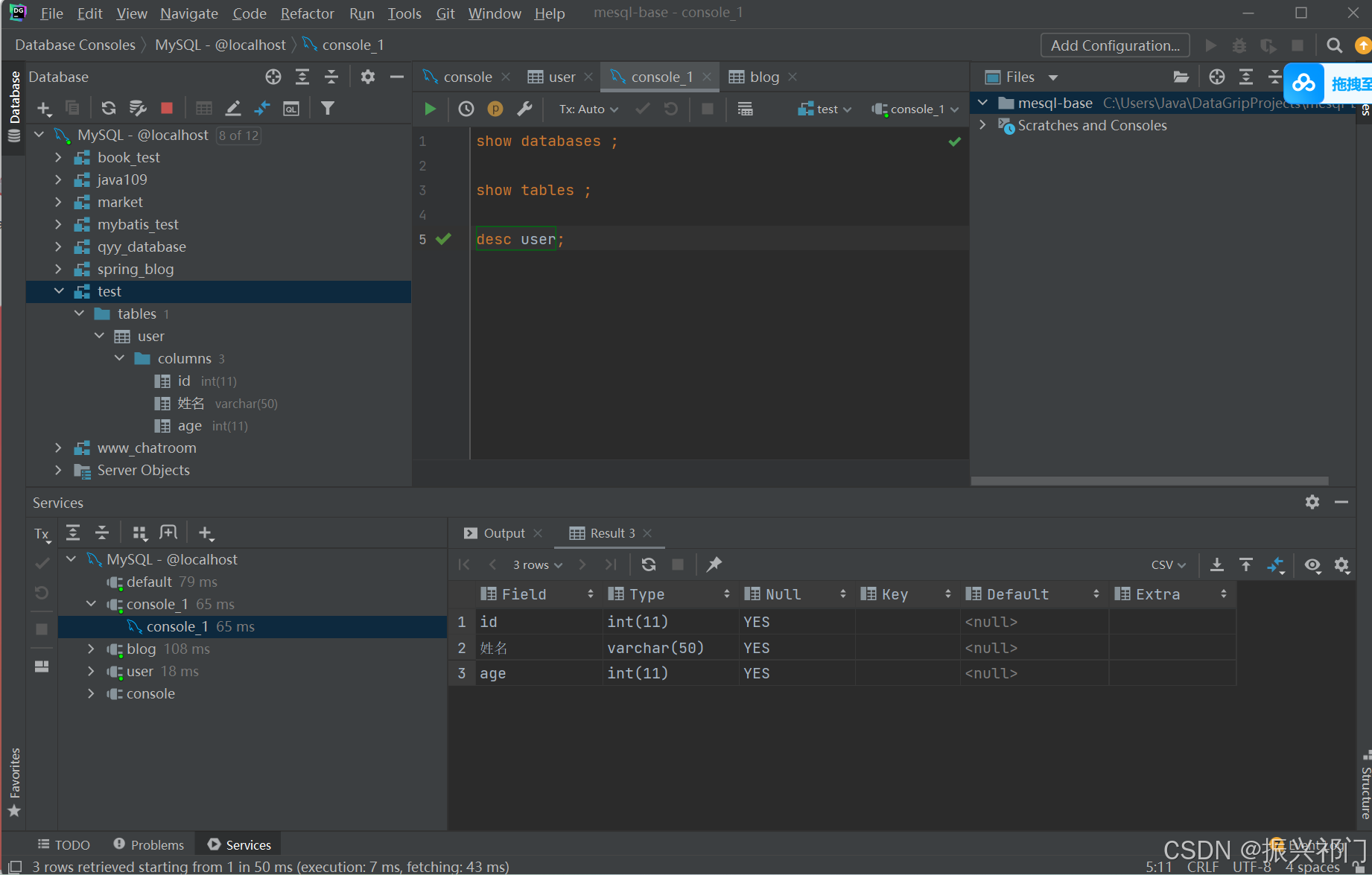This screenshot has height=875, width=1372.
Task: Open the filter funnel in Database panel
Action: (327, 108)
